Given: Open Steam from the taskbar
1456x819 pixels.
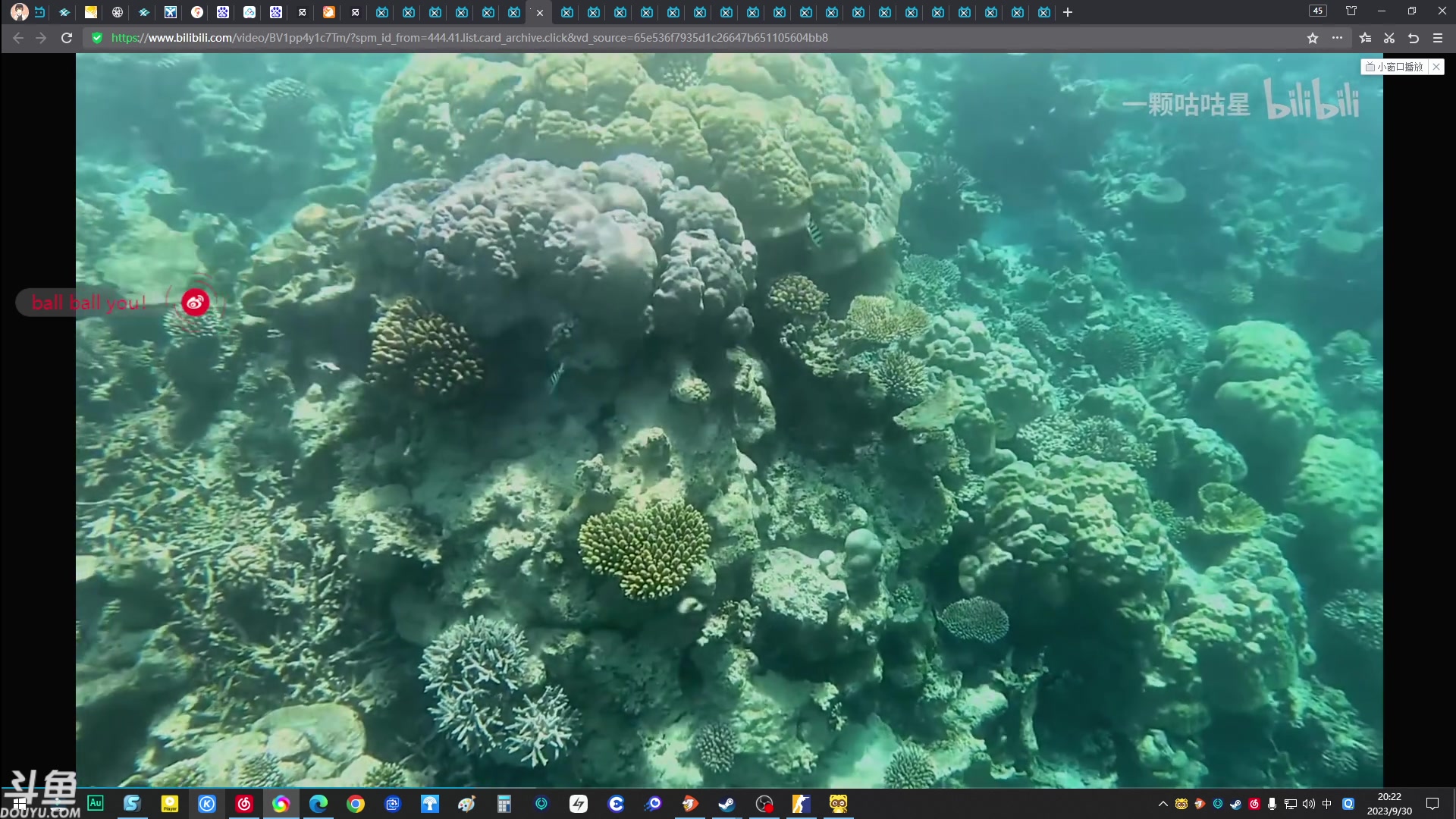Looking at the screenshot, I should (727, 804).
